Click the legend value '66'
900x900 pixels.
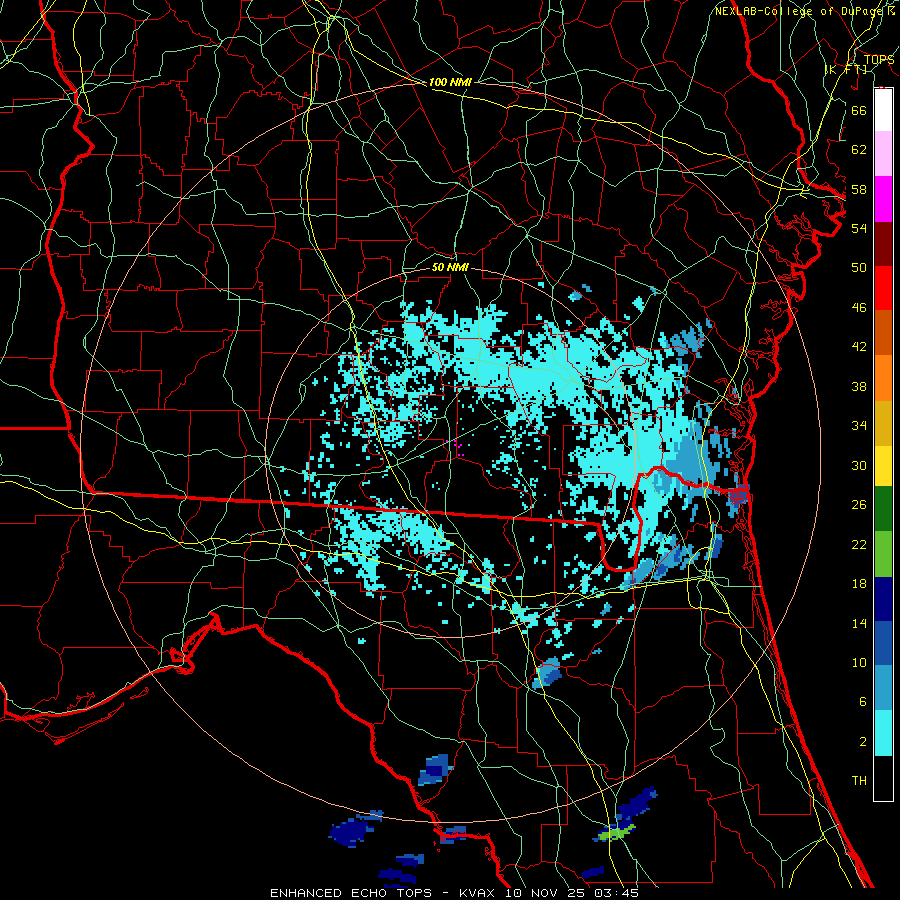[859, 110]
